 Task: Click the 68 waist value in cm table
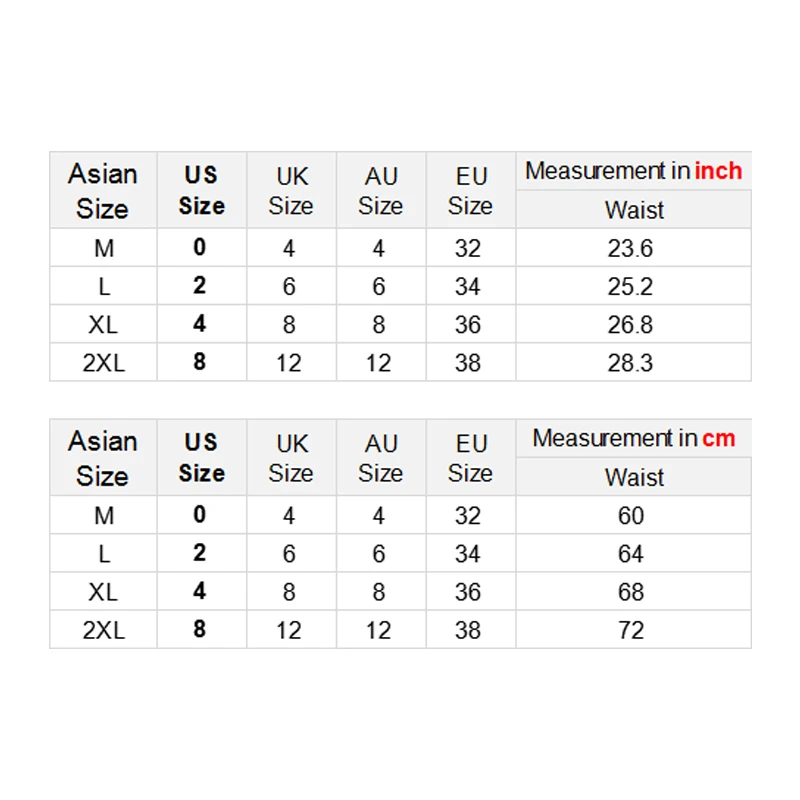631,592
